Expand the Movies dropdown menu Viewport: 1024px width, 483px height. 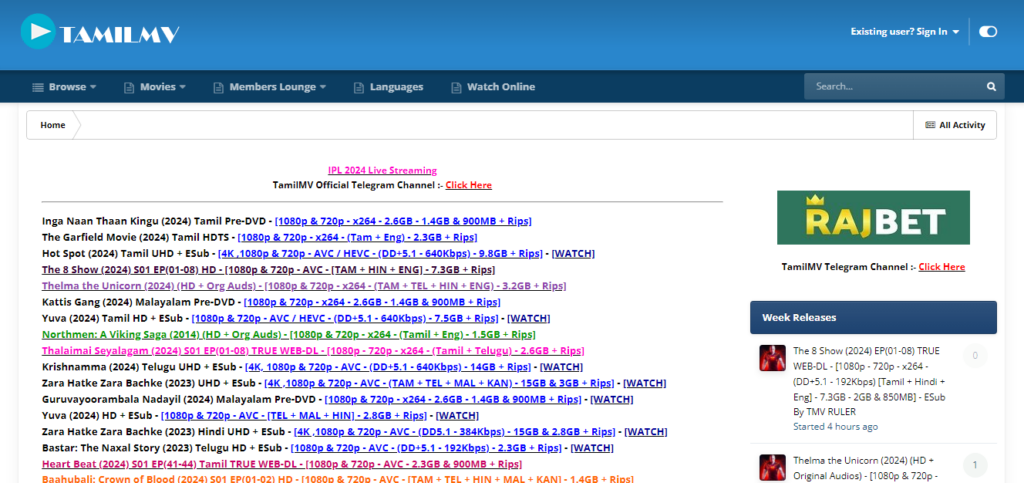point(155,87)
